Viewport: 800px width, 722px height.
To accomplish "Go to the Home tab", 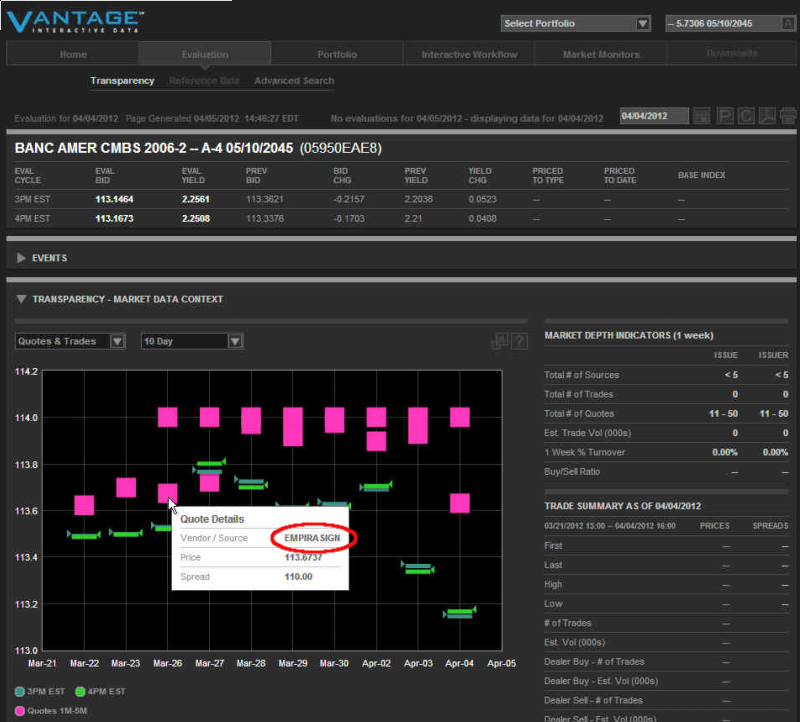I will (73, 54).
